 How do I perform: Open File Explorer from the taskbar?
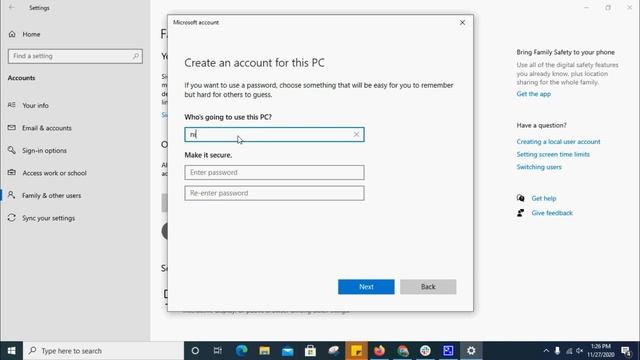(x=264, y=351)
